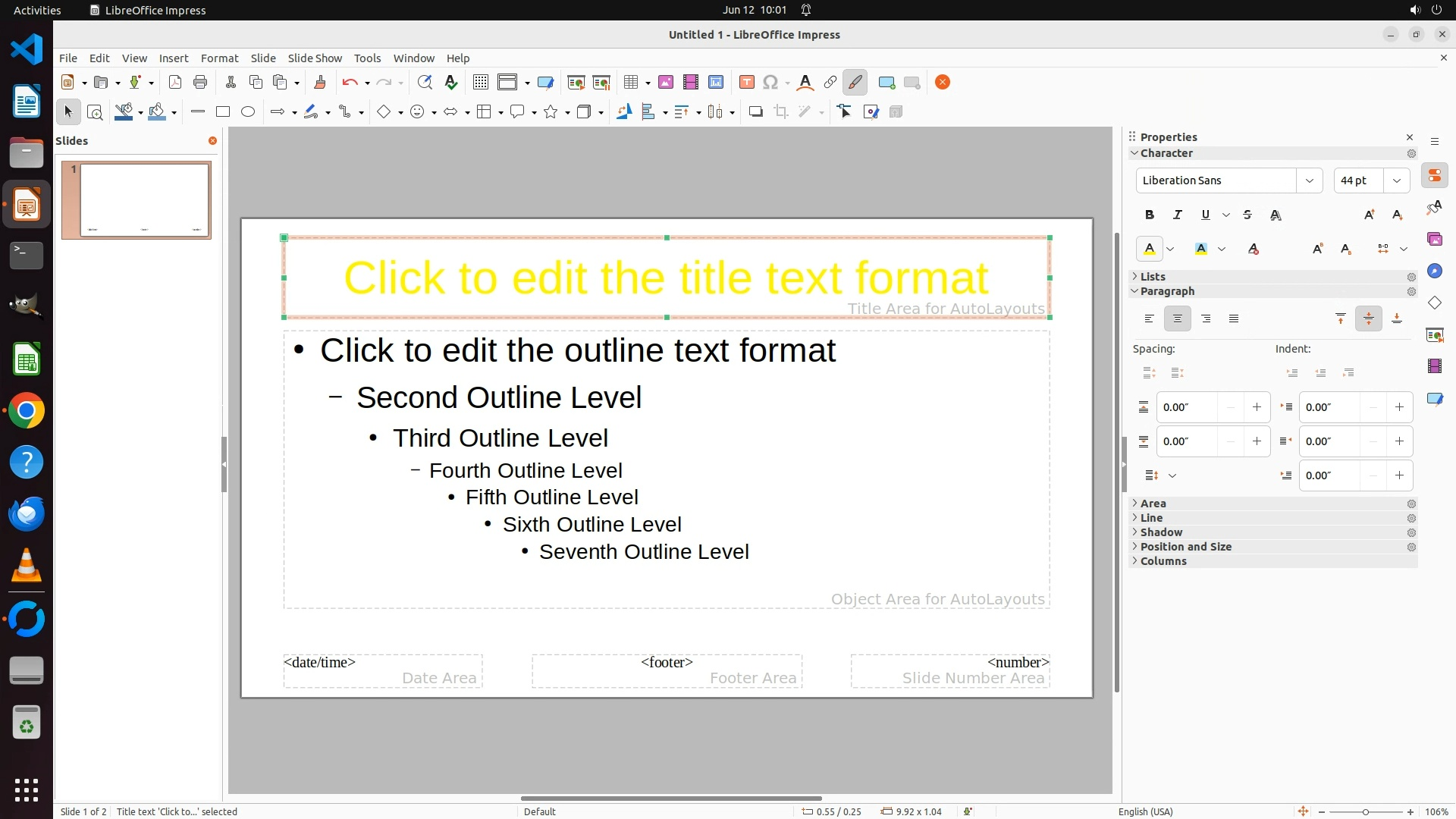This screenshot has height=819, width=1456.
Task: Open the Slide Show menu
Action: 314,58
